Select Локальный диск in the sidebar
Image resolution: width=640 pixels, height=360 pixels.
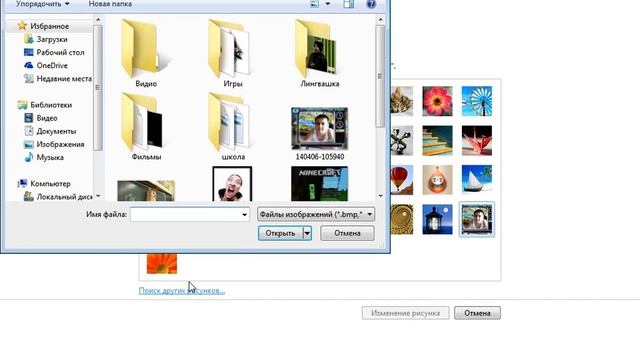tap(64, 197)
